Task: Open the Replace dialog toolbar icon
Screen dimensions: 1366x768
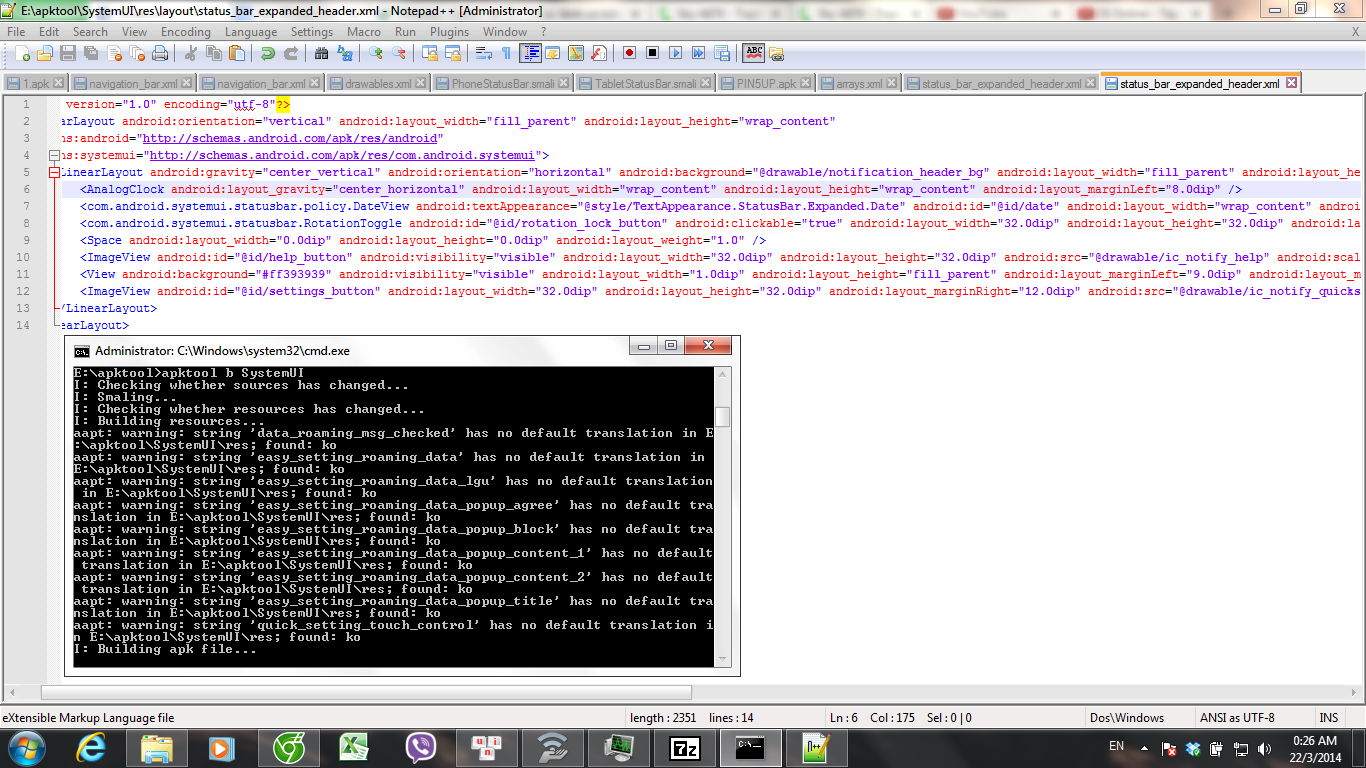Action: [x=345, y=53]
